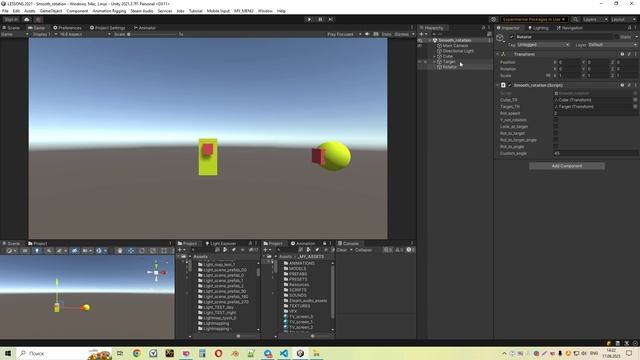Image resolution: width=640 pixels, height=360 pixels.
Task: Switch to Project Settings tab
Action: [107, 28]
